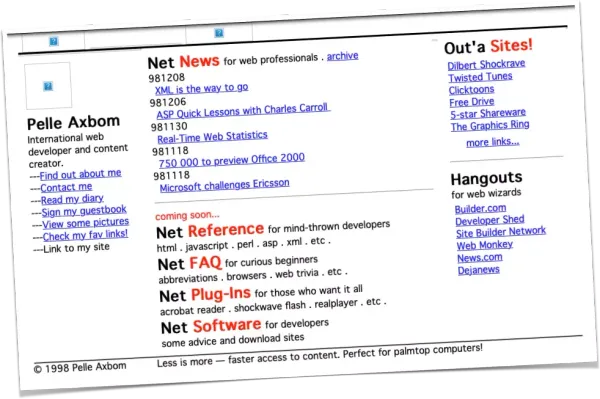This screenshot has width=600, height=399.
Task: Click the date '981208'
Action: pyautogui.click(x=167, y=78)
